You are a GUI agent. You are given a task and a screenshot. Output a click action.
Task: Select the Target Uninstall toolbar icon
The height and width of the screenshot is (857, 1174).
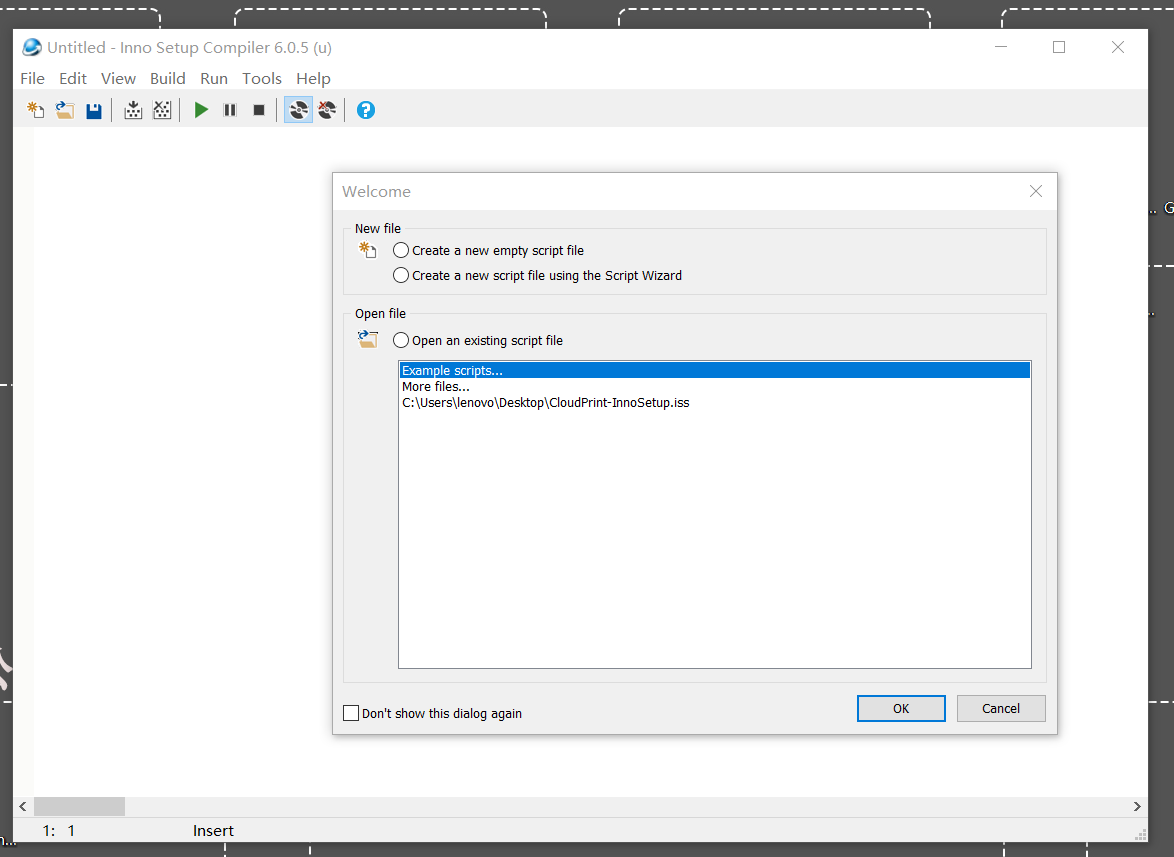tap(327, 110)
